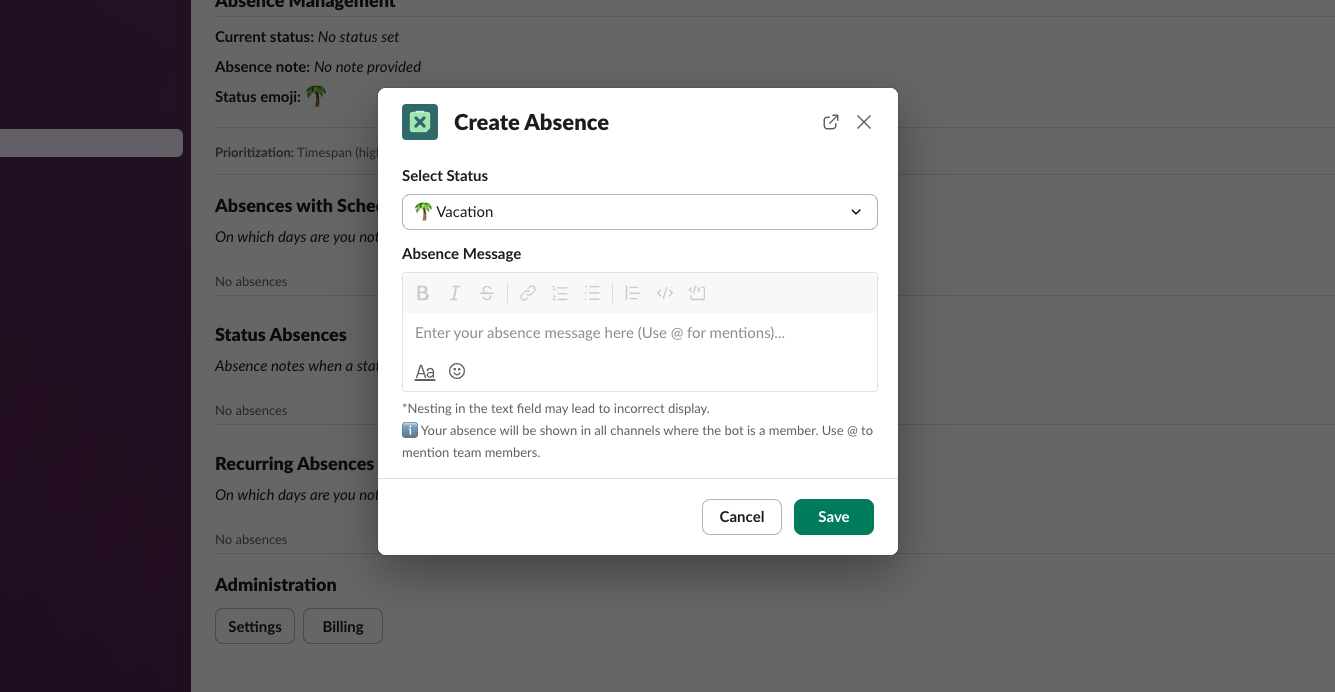Hide formatting toolbar with Aa toggle

425,372
